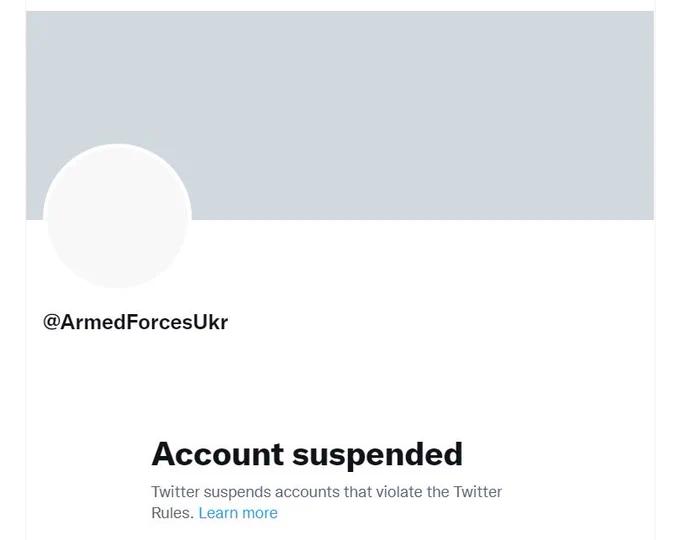Select the @ArmedForcesUkr handle text
Viewport: 680px width, 540px height.
point(135,322)
